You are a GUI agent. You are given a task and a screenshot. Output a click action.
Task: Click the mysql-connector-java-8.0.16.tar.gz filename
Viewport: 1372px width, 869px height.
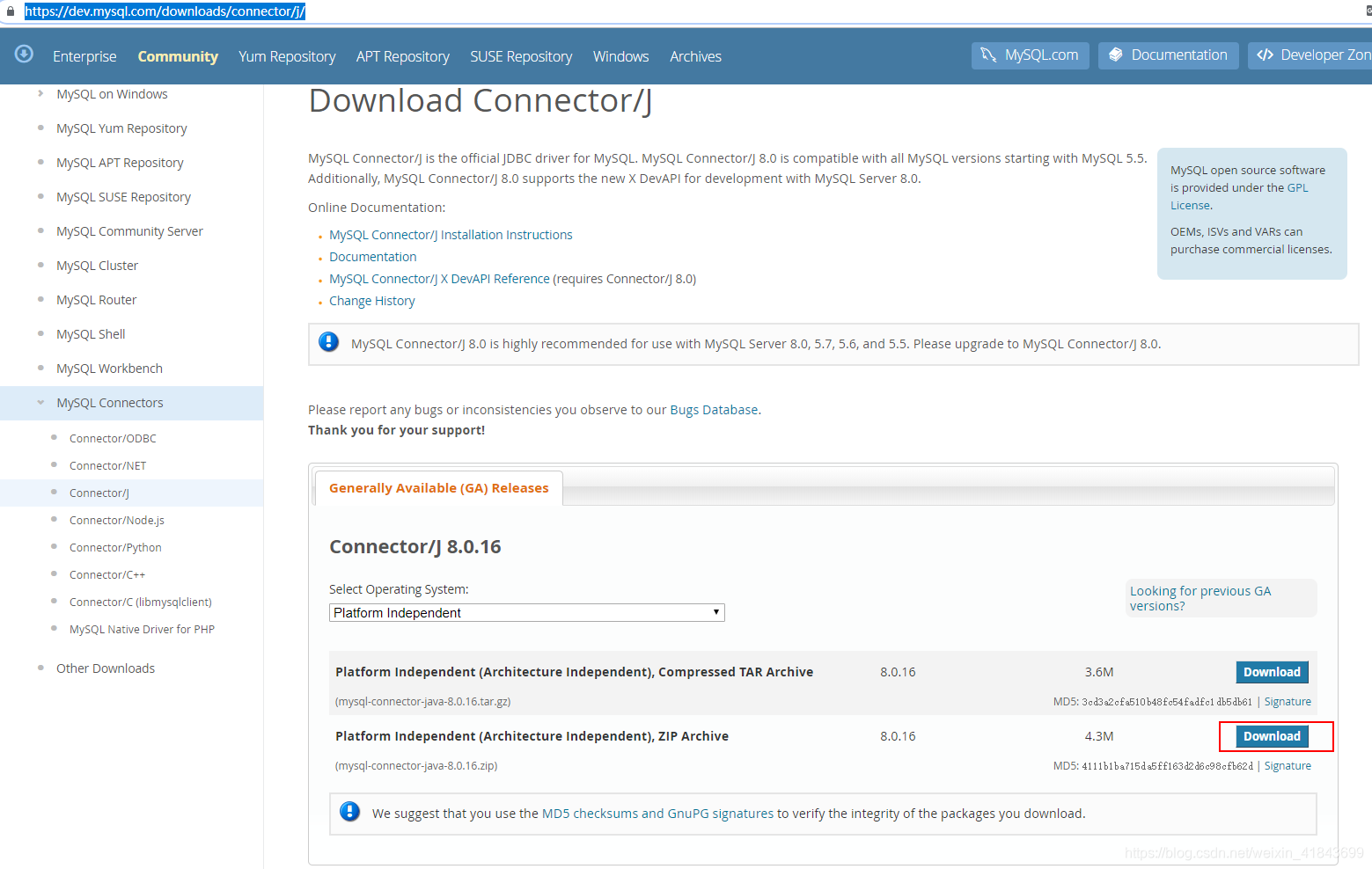[x=423, y=702]
